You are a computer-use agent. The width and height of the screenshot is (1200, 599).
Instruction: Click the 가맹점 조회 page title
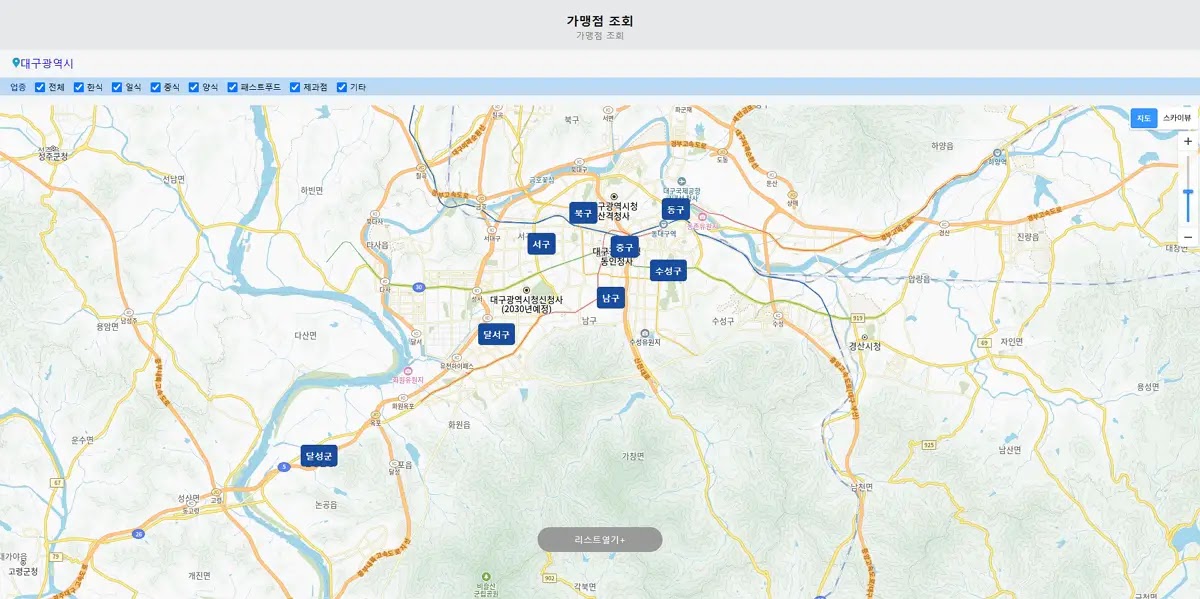[600, 20]
